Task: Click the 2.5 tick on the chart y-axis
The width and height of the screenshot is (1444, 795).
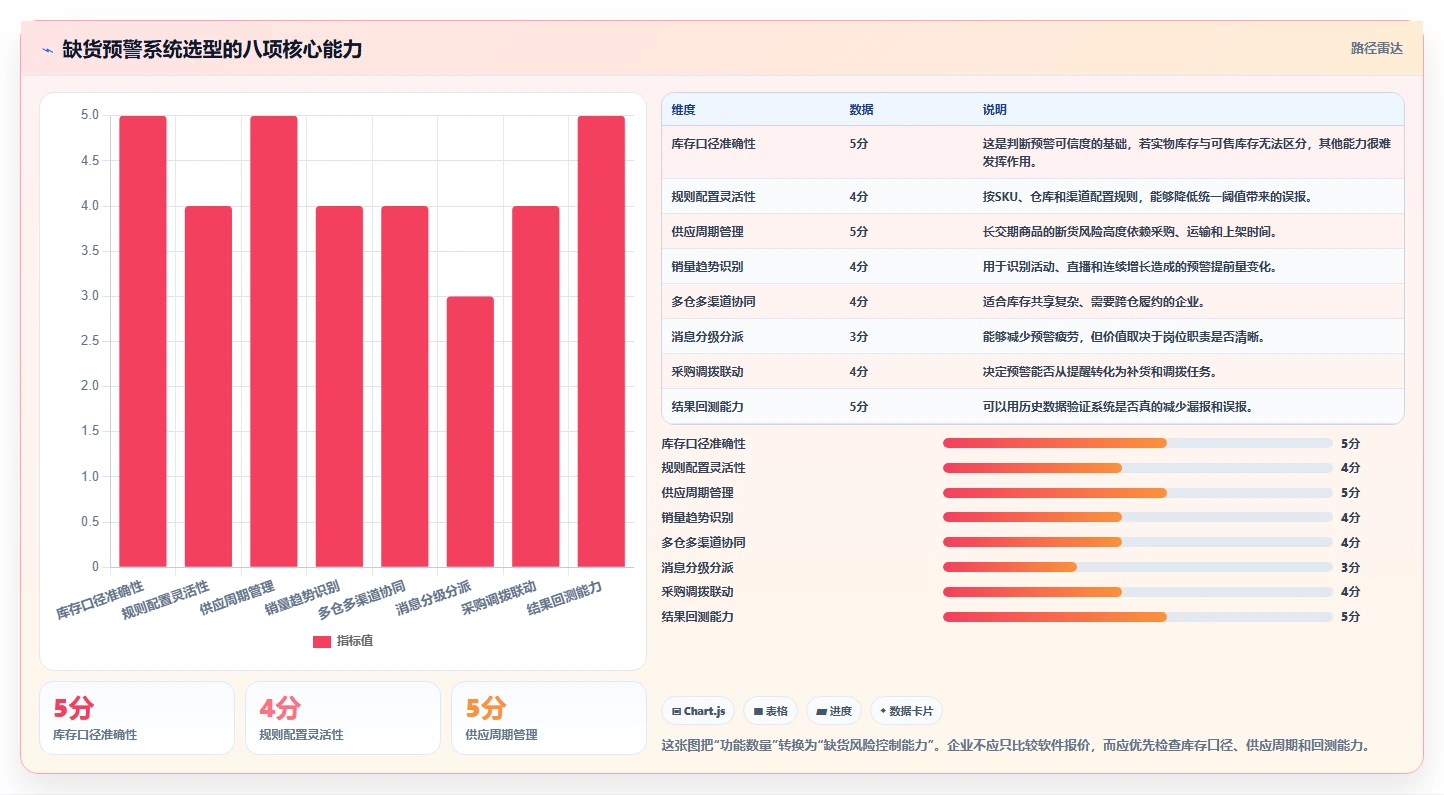Action: click(x=90, y=341)
